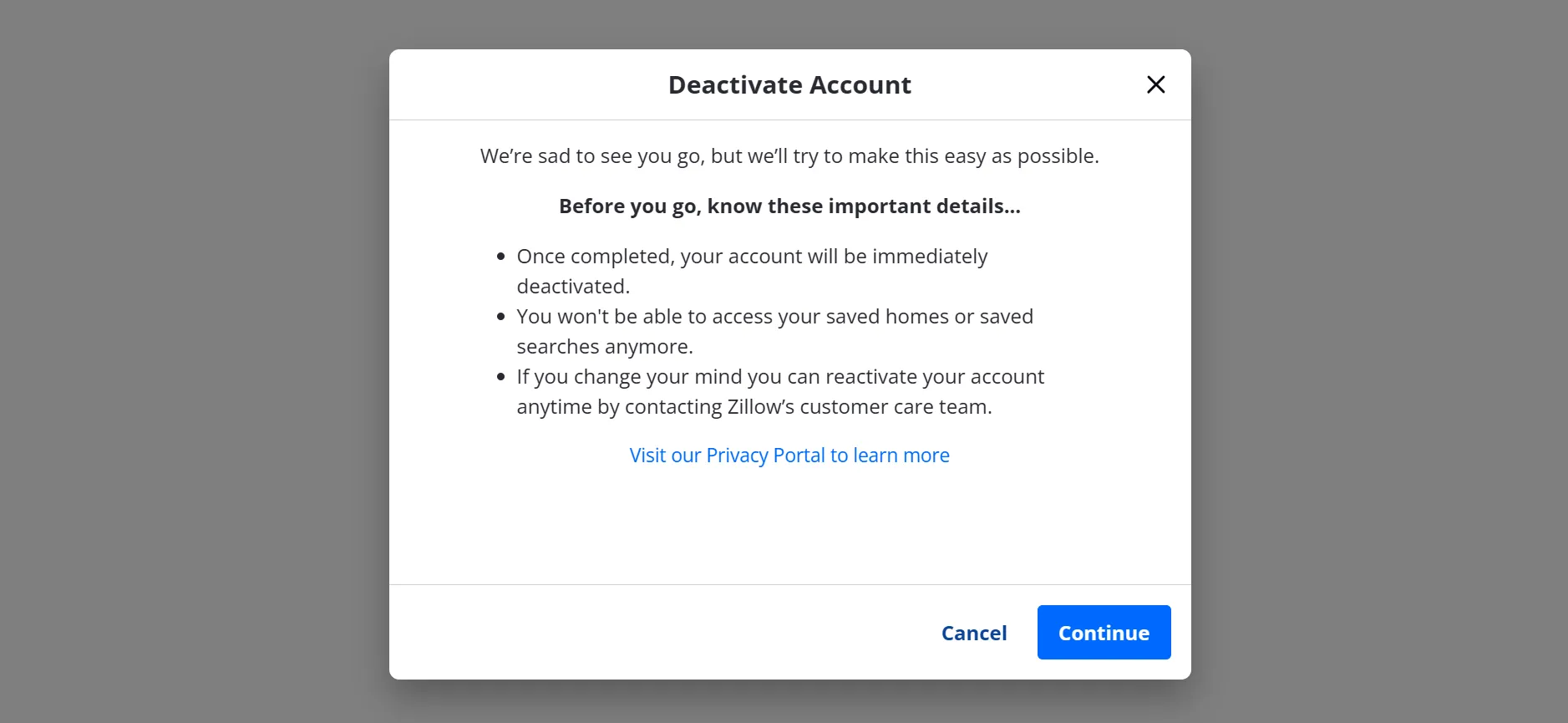
Task: Click the bullet about saved homes
Action: 775,330
